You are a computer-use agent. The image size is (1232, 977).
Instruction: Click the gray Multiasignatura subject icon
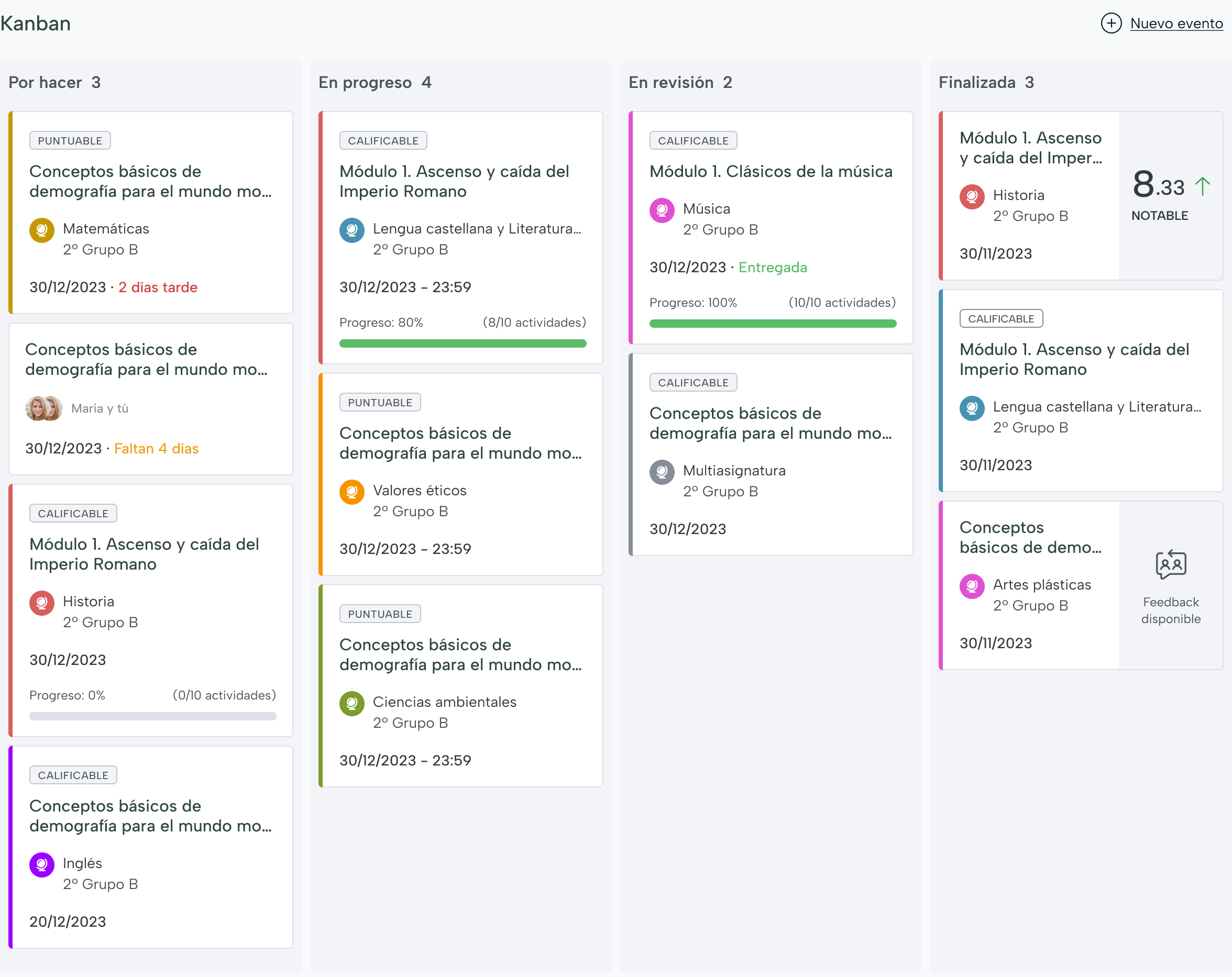662,472
